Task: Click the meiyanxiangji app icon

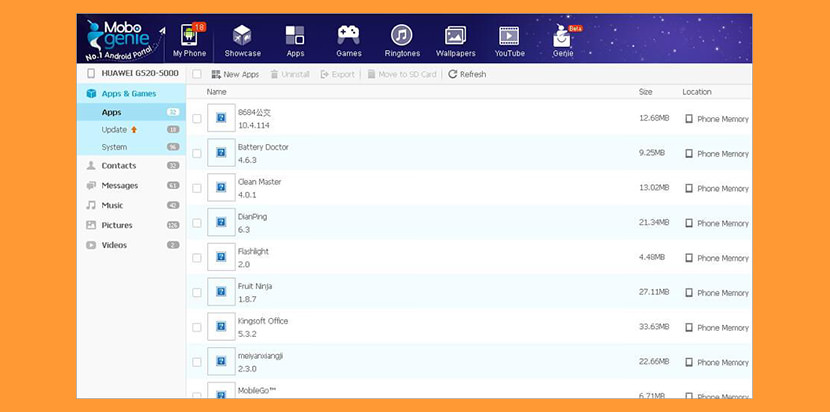Action: click(221, 361)
